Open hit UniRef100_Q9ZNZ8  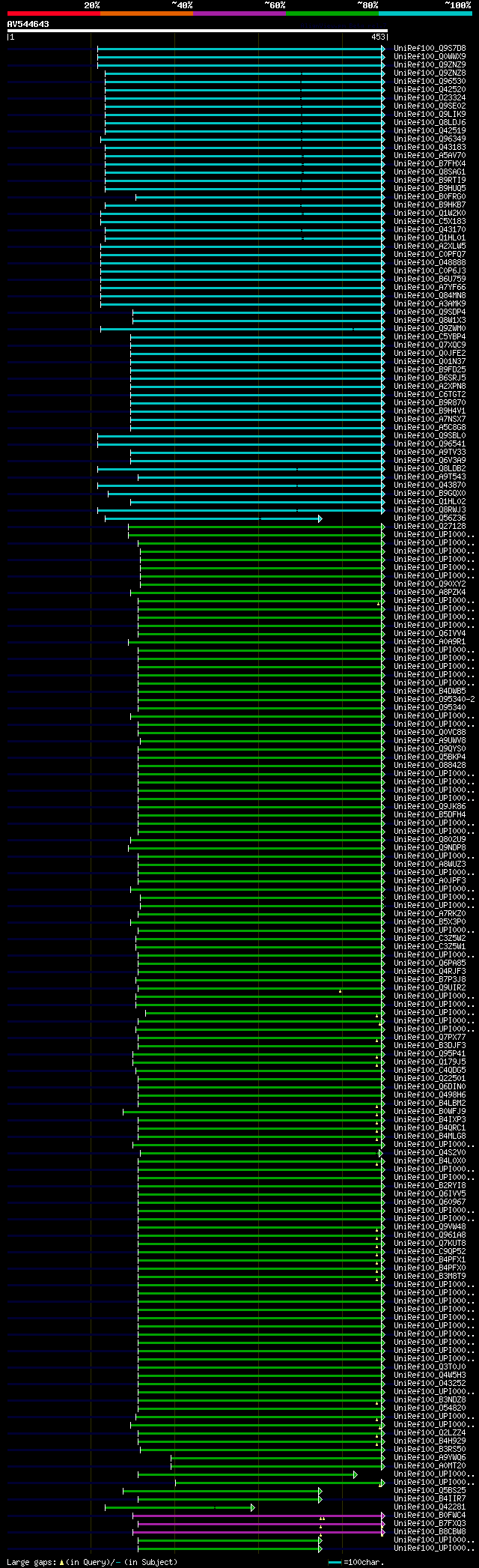pyautogui.click(x=430, y=73)
